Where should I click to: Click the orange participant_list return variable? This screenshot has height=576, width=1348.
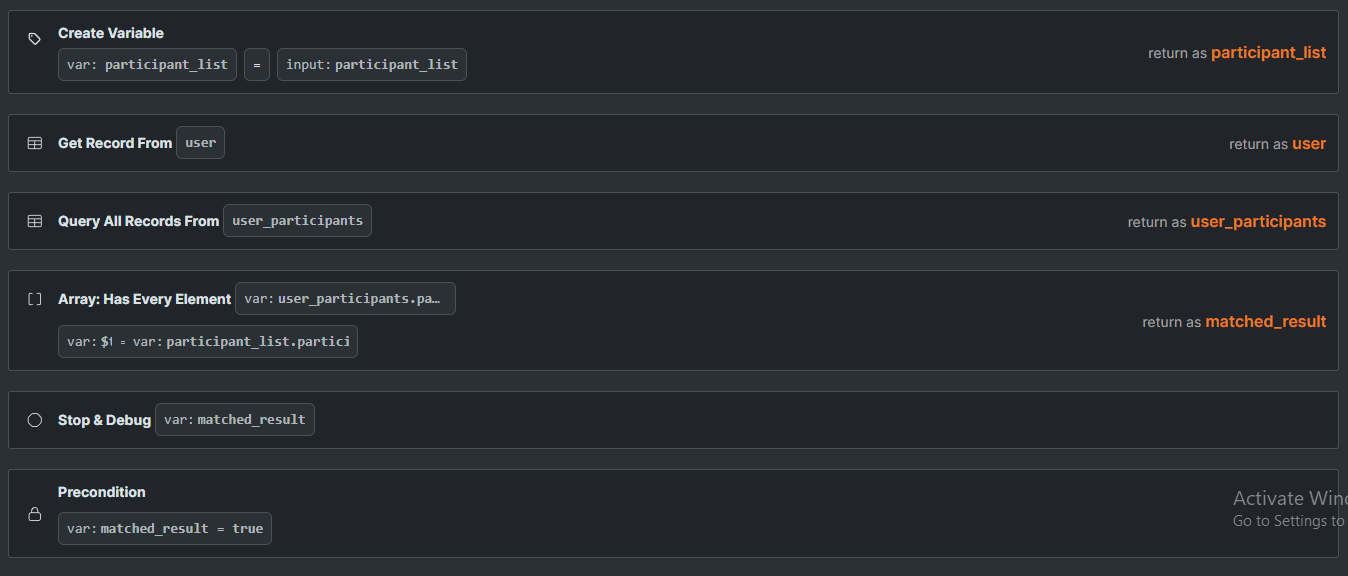click(x=1268, y=53)
